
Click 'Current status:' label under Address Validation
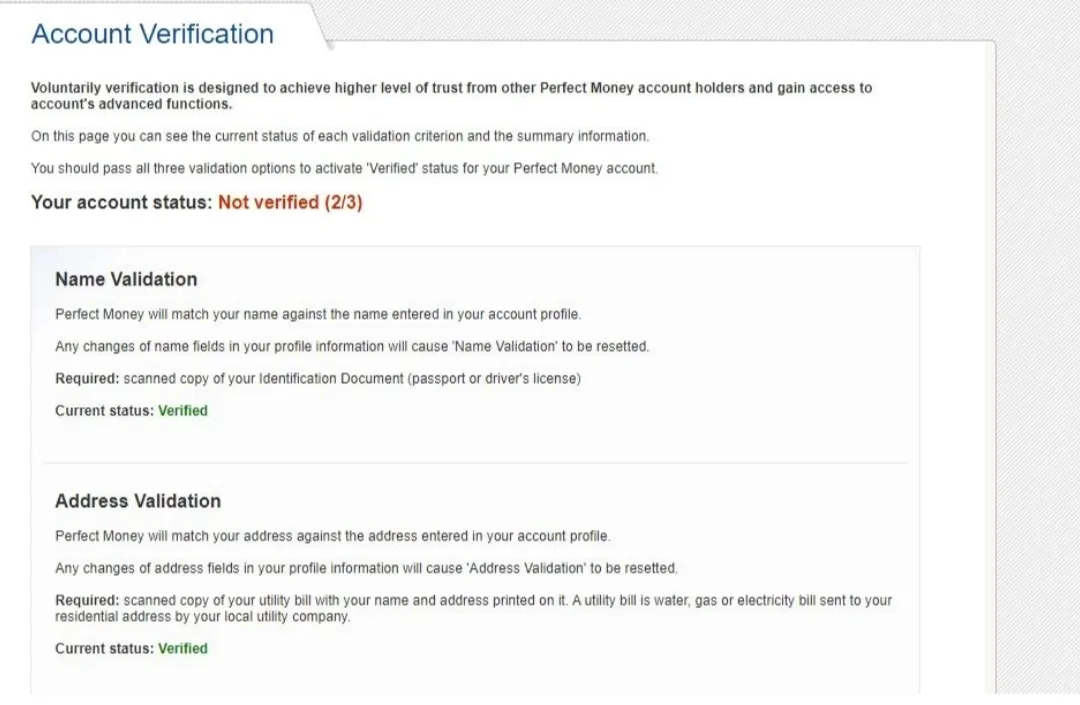click(104, 648)
